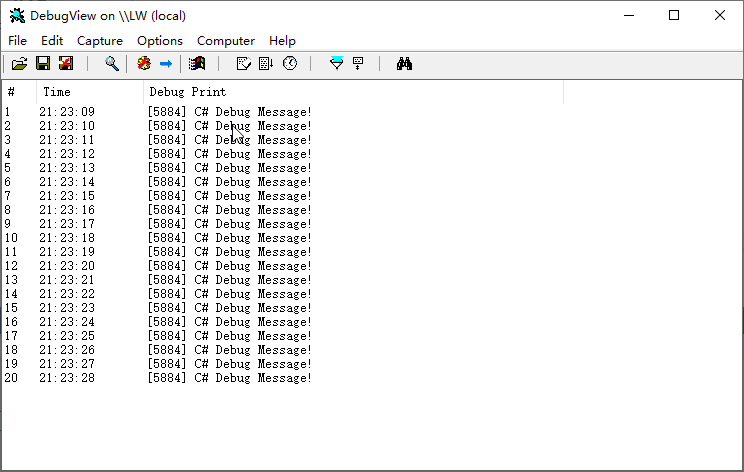Click the Clear display icon
Viewport: 744px width, 472px height.
(144, 64)
